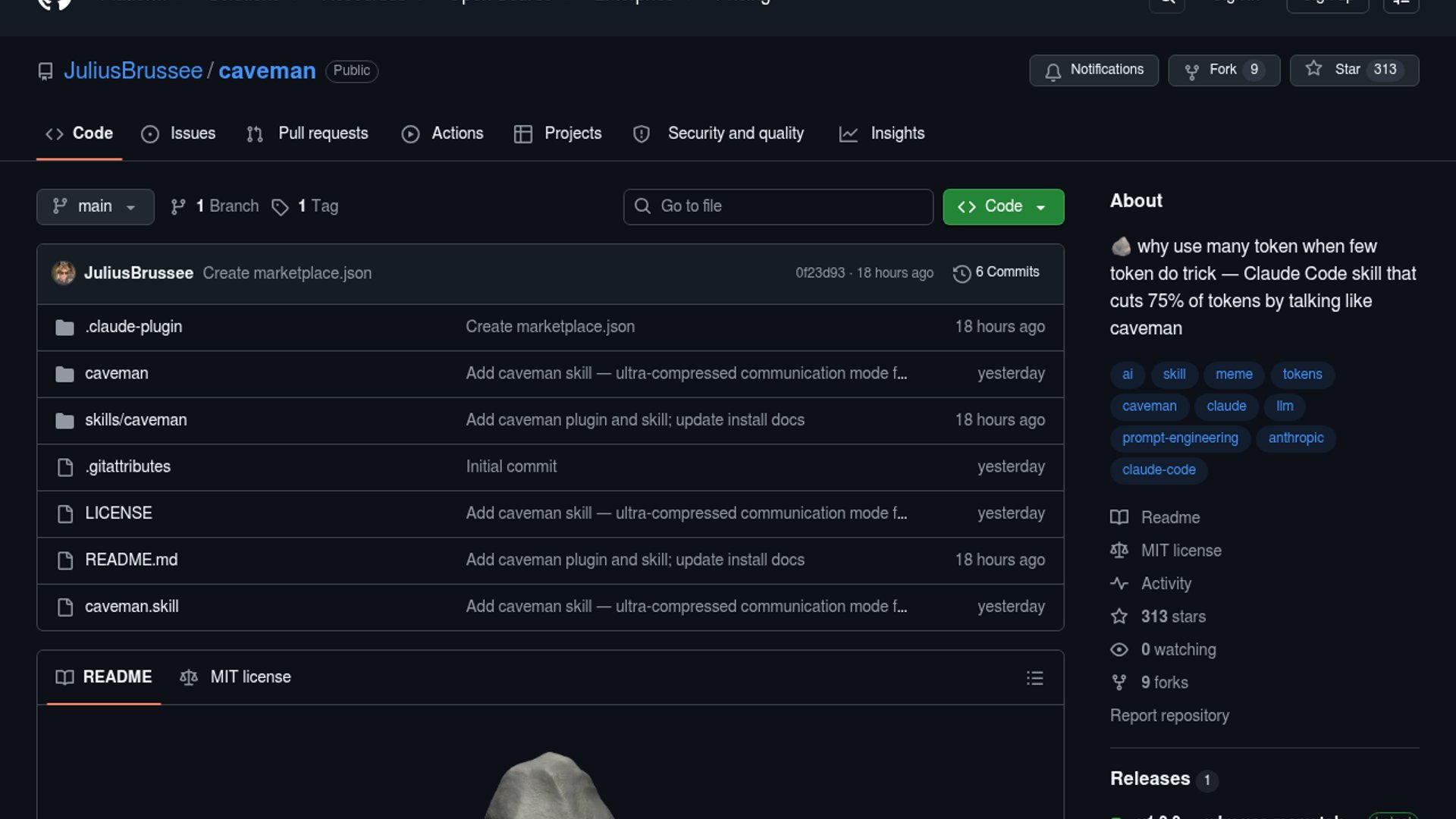The image size is (1456, 819).
Task: Click the Star icon button
Action: coord(1313,69)
